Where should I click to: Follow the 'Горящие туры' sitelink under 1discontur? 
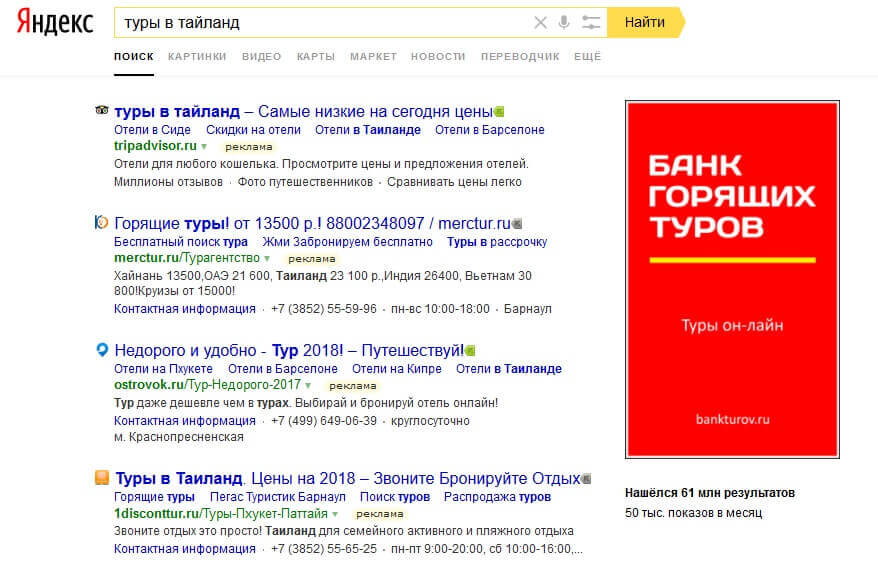155,497
